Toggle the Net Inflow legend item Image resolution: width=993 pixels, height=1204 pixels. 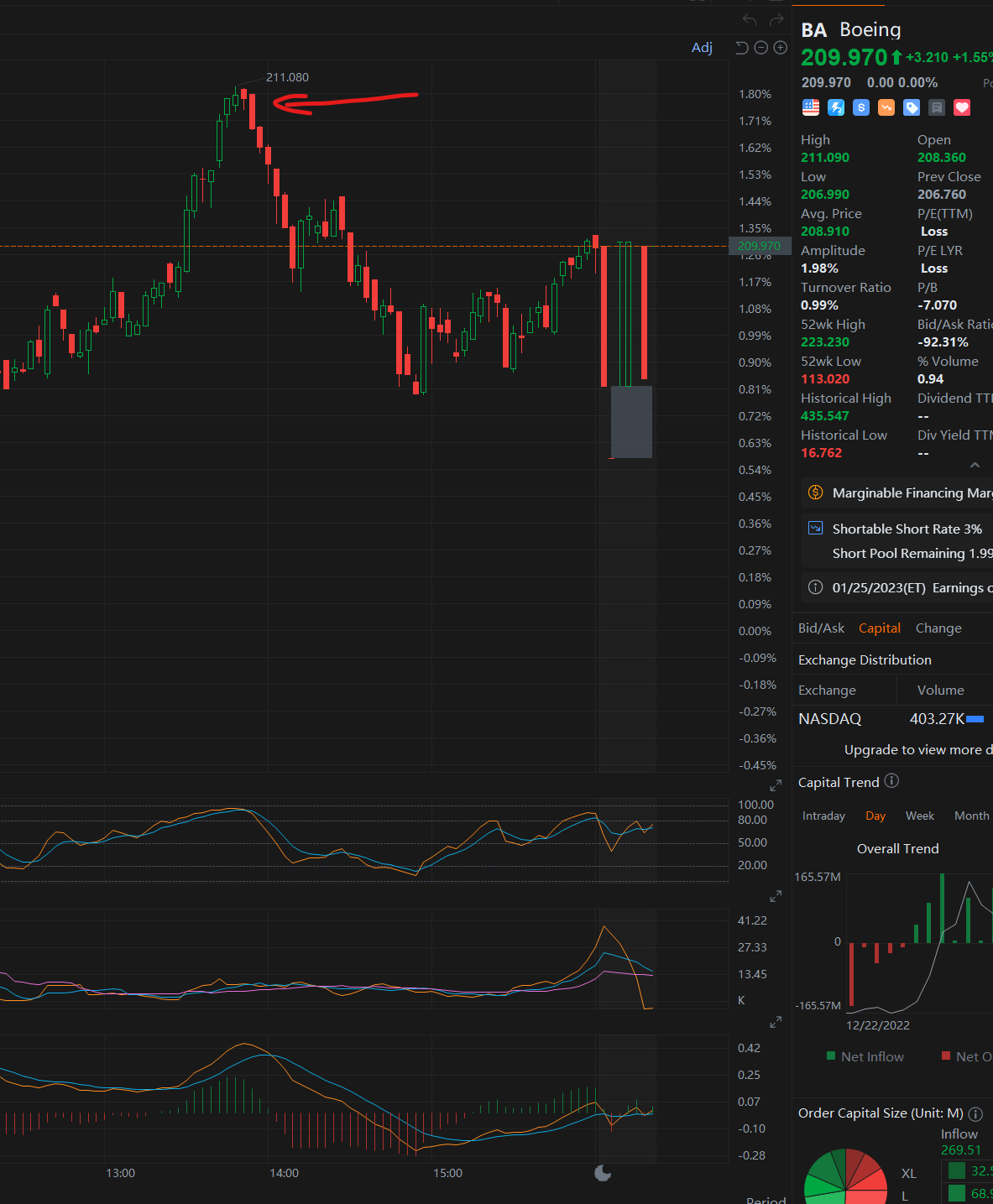coord(865,1056)
